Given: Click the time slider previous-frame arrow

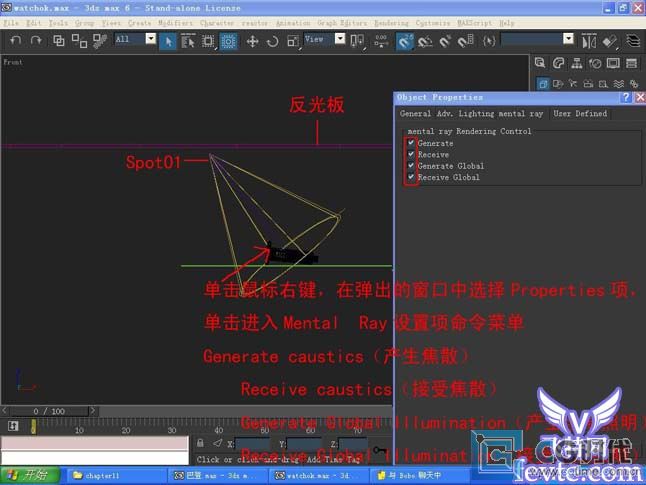Looking at the screenshot, I should [5, 410].
